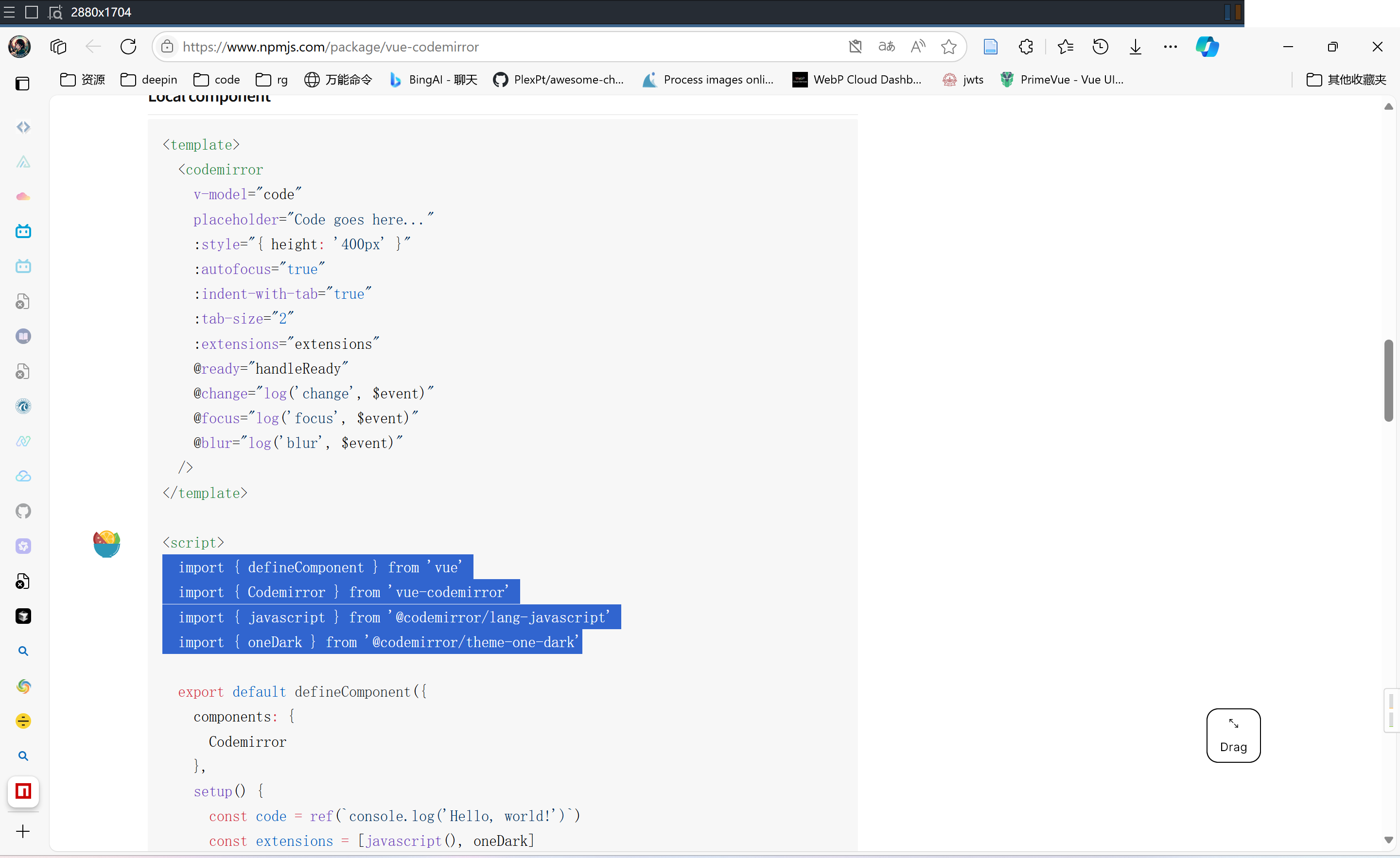This screenshot has height=858, width=1400.
Task: Click the @ready="handleReady" code line
Action: (x=271, y=369)
